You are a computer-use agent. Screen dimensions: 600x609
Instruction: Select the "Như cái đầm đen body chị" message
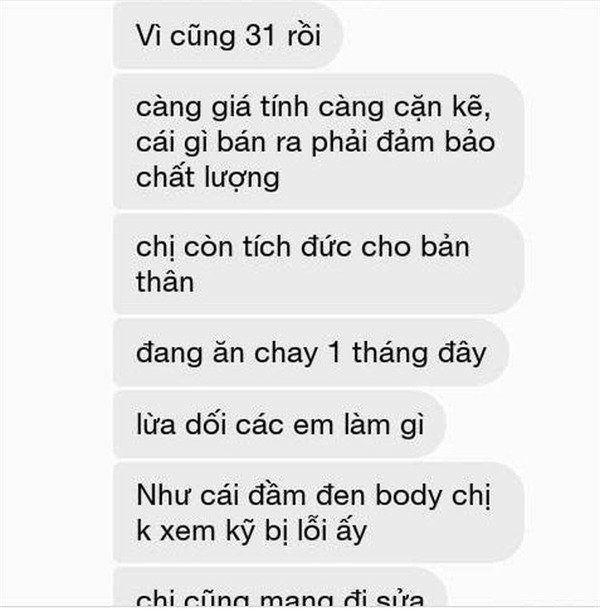pyautogui.click(x=318, y=513)
